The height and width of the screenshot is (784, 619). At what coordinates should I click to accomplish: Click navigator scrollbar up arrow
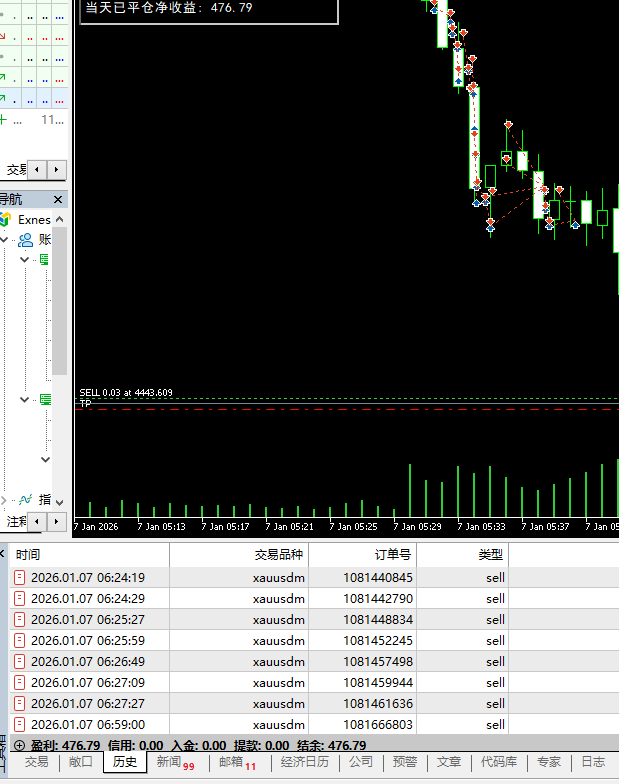[60, 220]
